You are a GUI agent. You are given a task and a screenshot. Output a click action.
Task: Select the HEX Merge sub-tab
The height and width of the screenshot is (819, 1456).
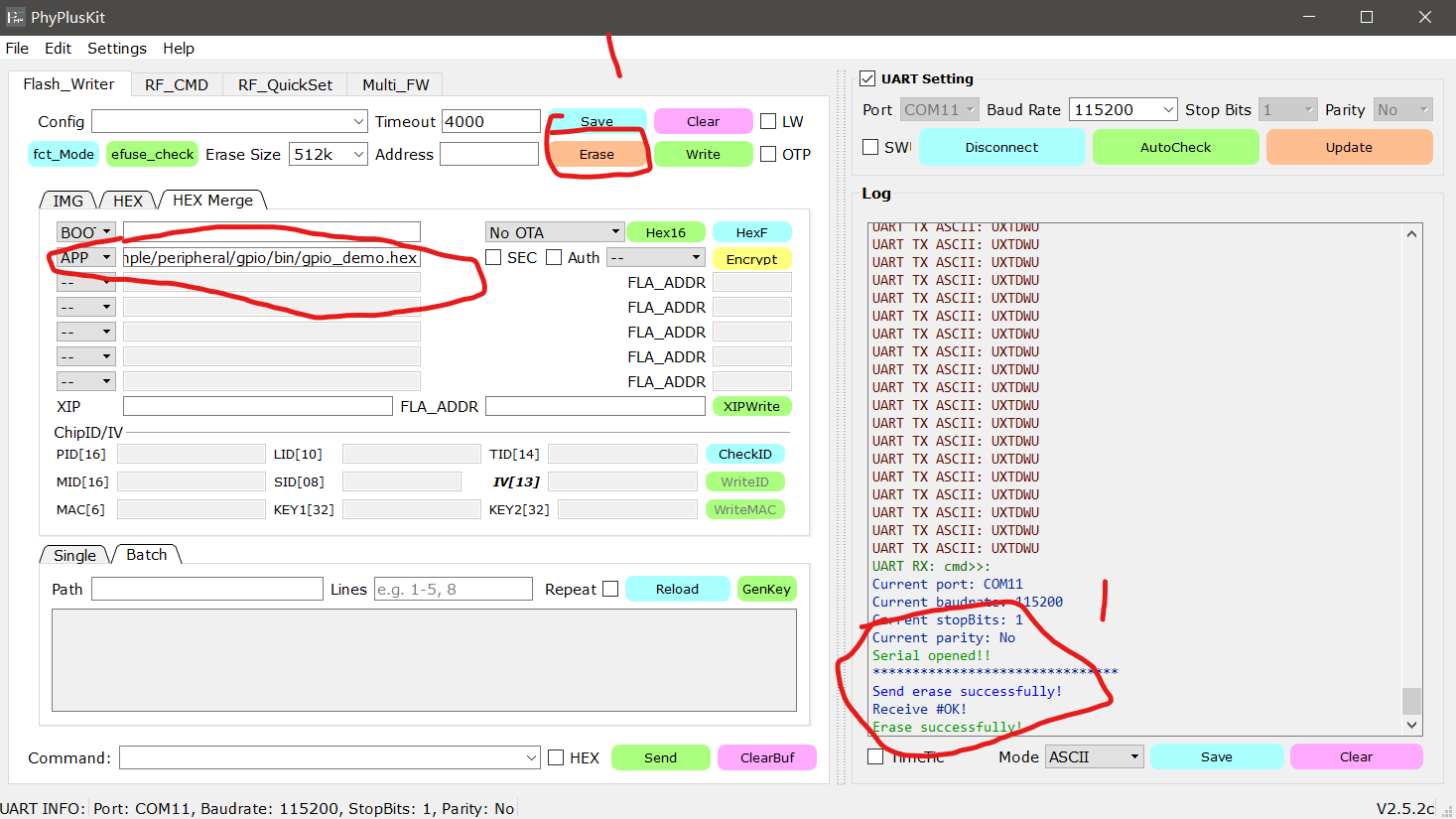click(x=212, y=201)
